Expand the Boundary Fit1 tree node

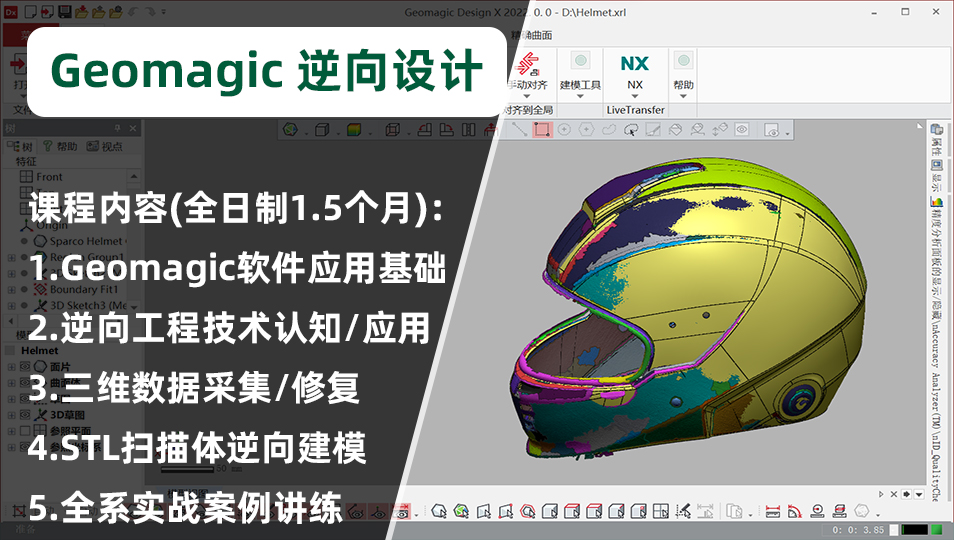tap(12, 289)
